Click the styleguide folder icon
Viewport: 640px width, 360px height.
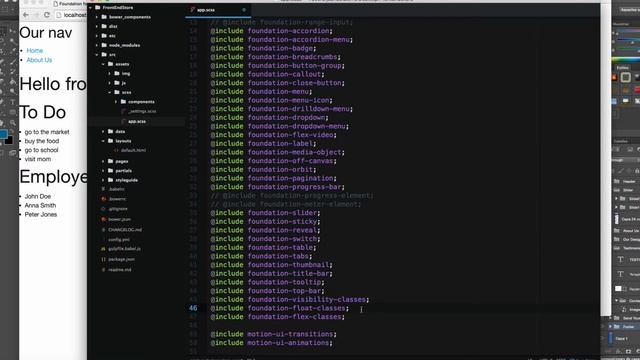pyautogui.click(x=111, y=180)
